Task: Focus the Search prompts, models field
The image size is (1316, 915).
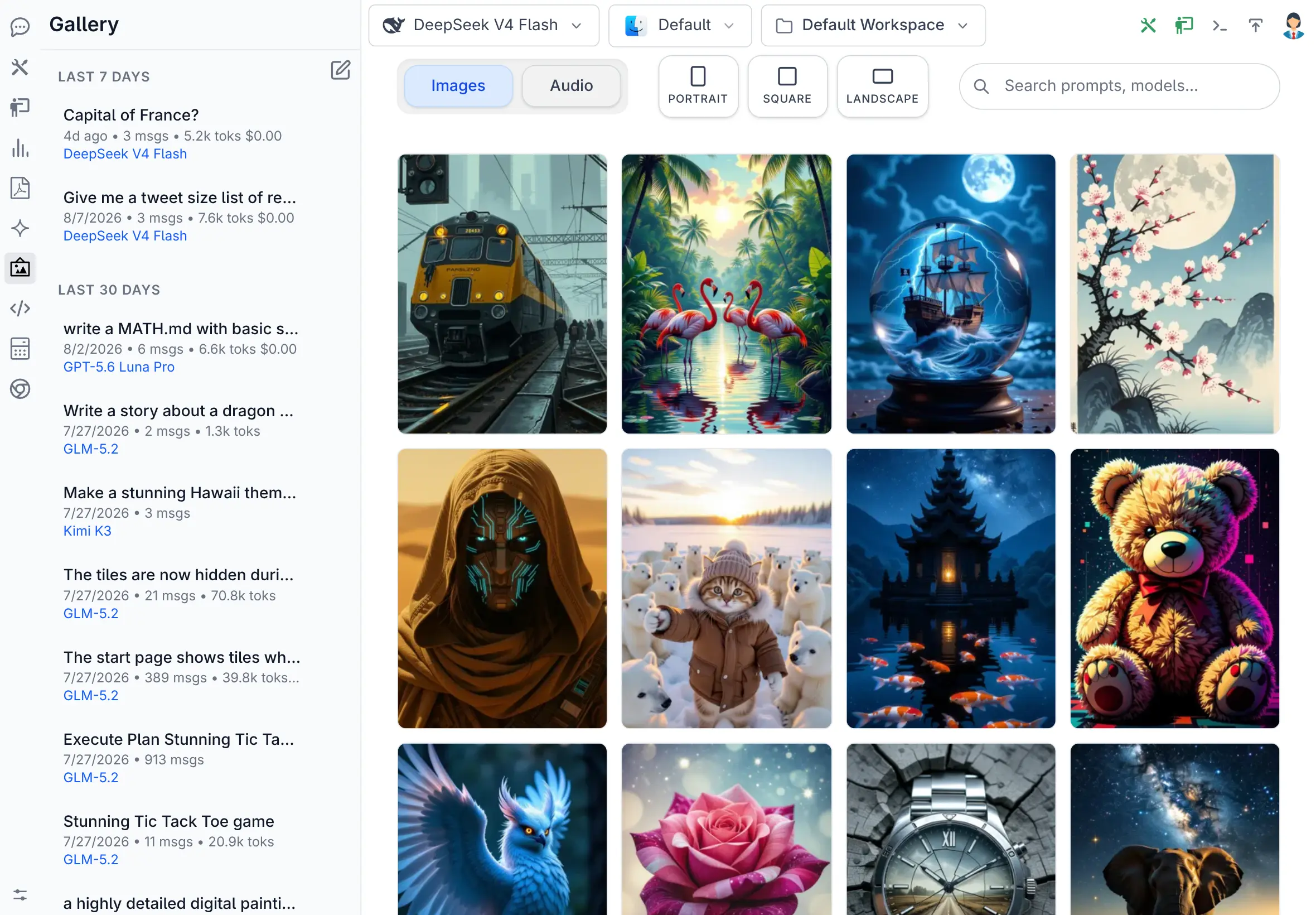Action: click(1119, 86)
